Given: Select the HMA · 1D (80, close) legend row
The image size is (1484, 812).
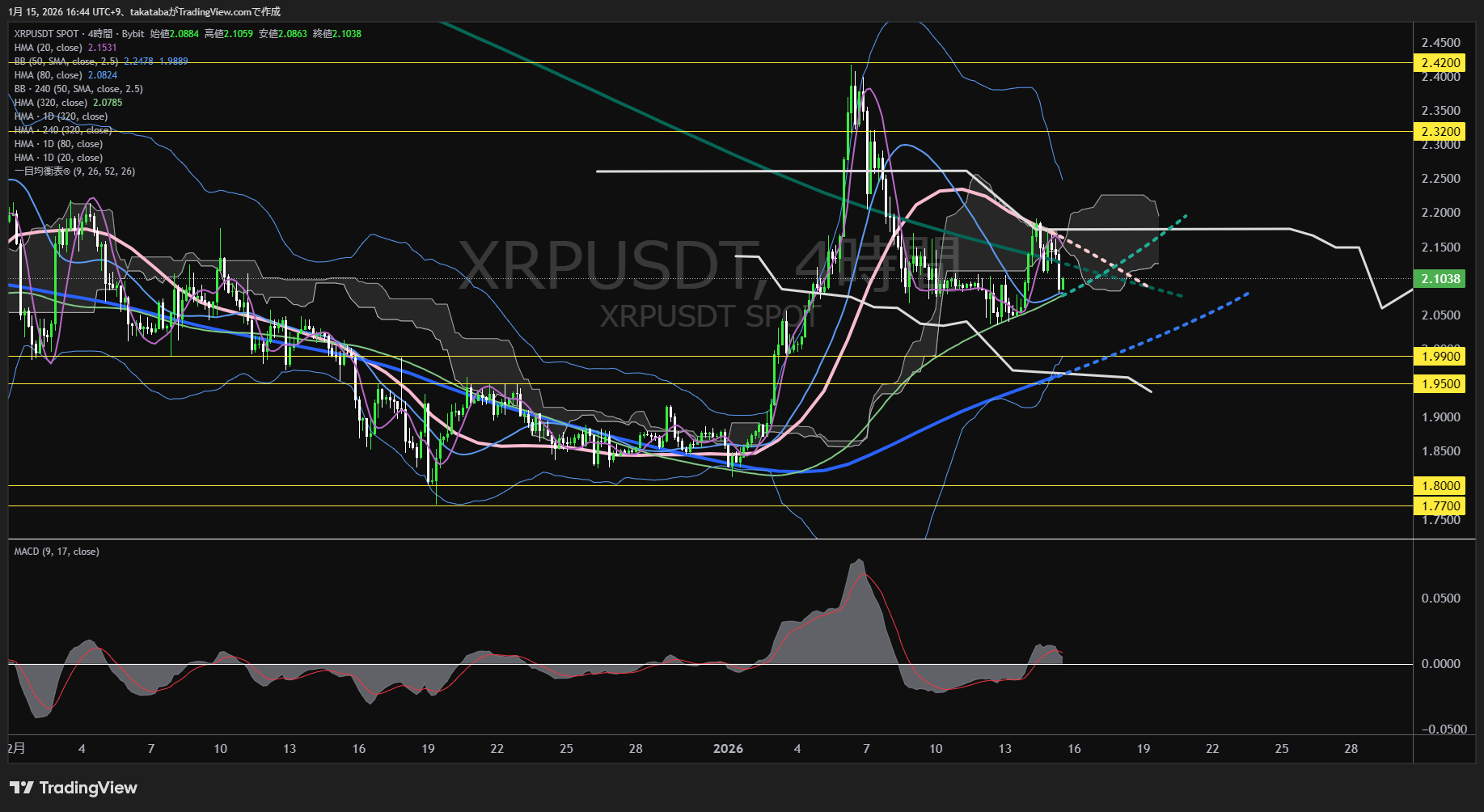Looking at the screenshot, I should (58, 144).
